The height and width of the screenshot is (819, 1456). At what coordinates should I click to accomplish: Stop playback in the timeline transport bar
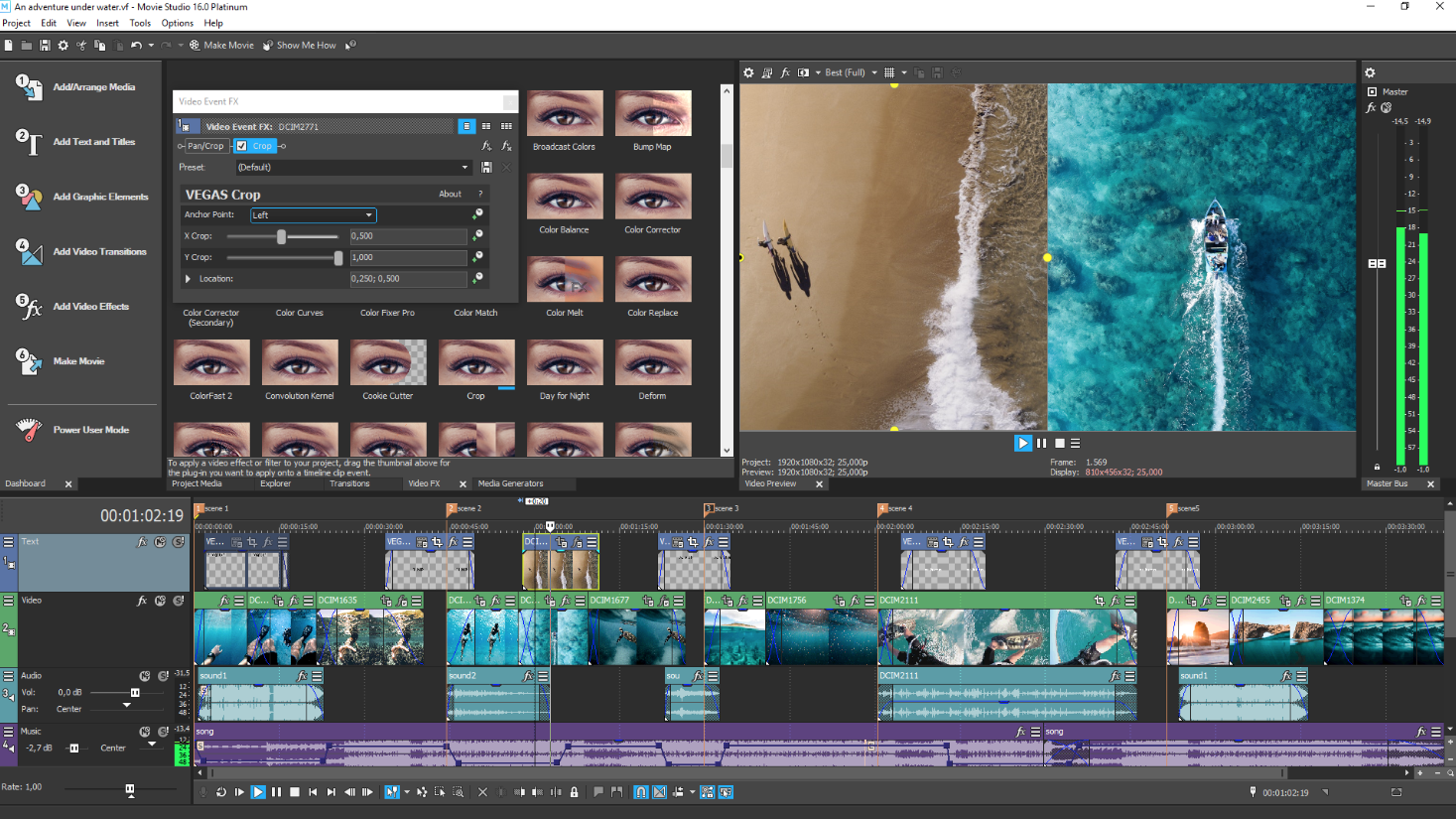[x=295, y=792]
